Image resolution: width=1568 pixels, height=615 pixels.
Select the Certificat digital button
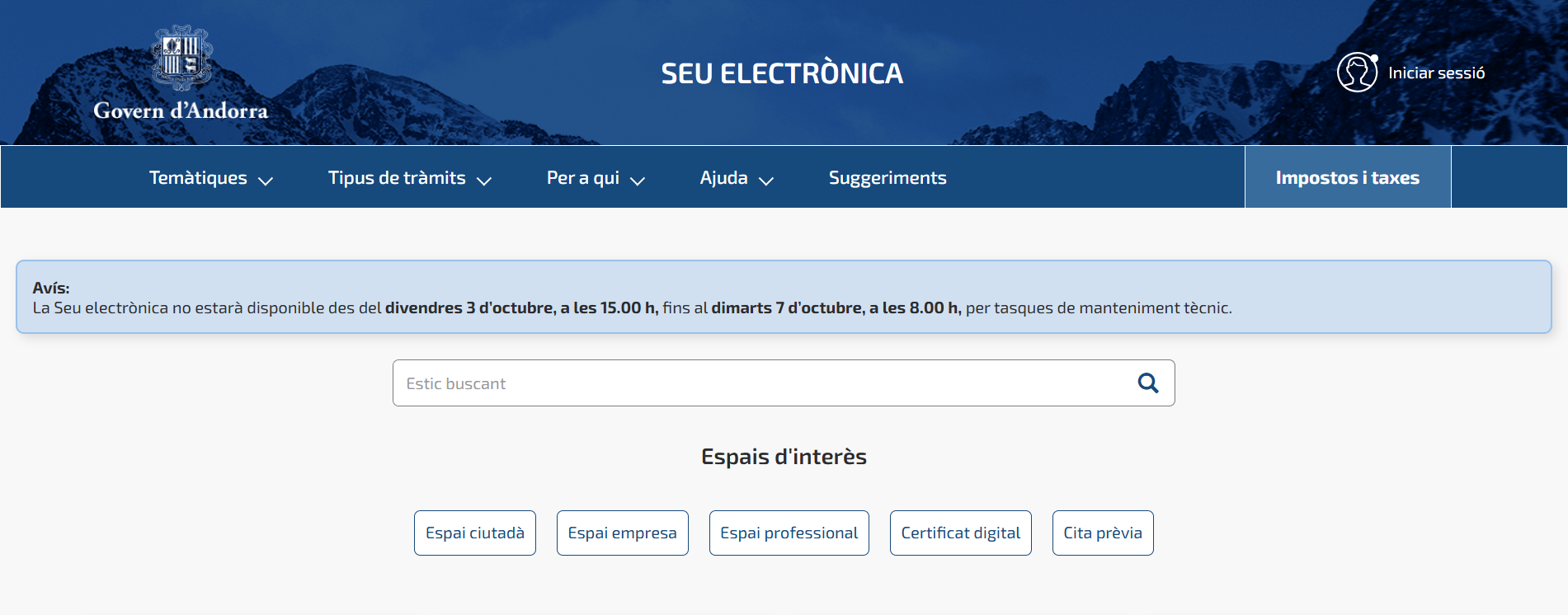(960, 533)
